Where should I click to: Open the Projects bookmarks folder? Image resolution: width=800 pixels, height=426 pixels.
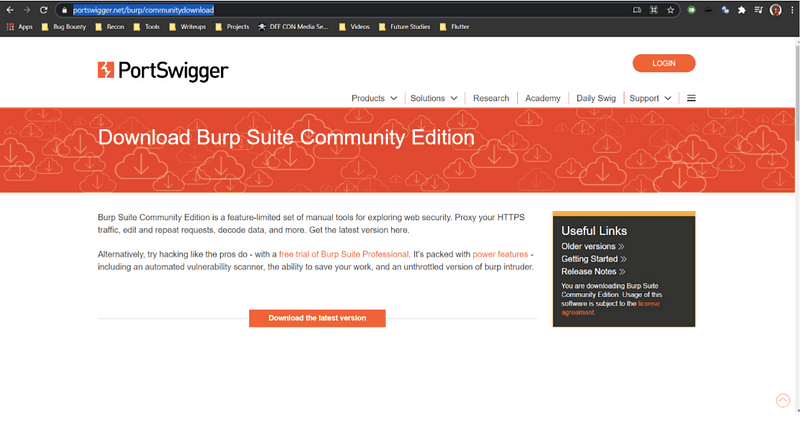(x=232, y=27)
